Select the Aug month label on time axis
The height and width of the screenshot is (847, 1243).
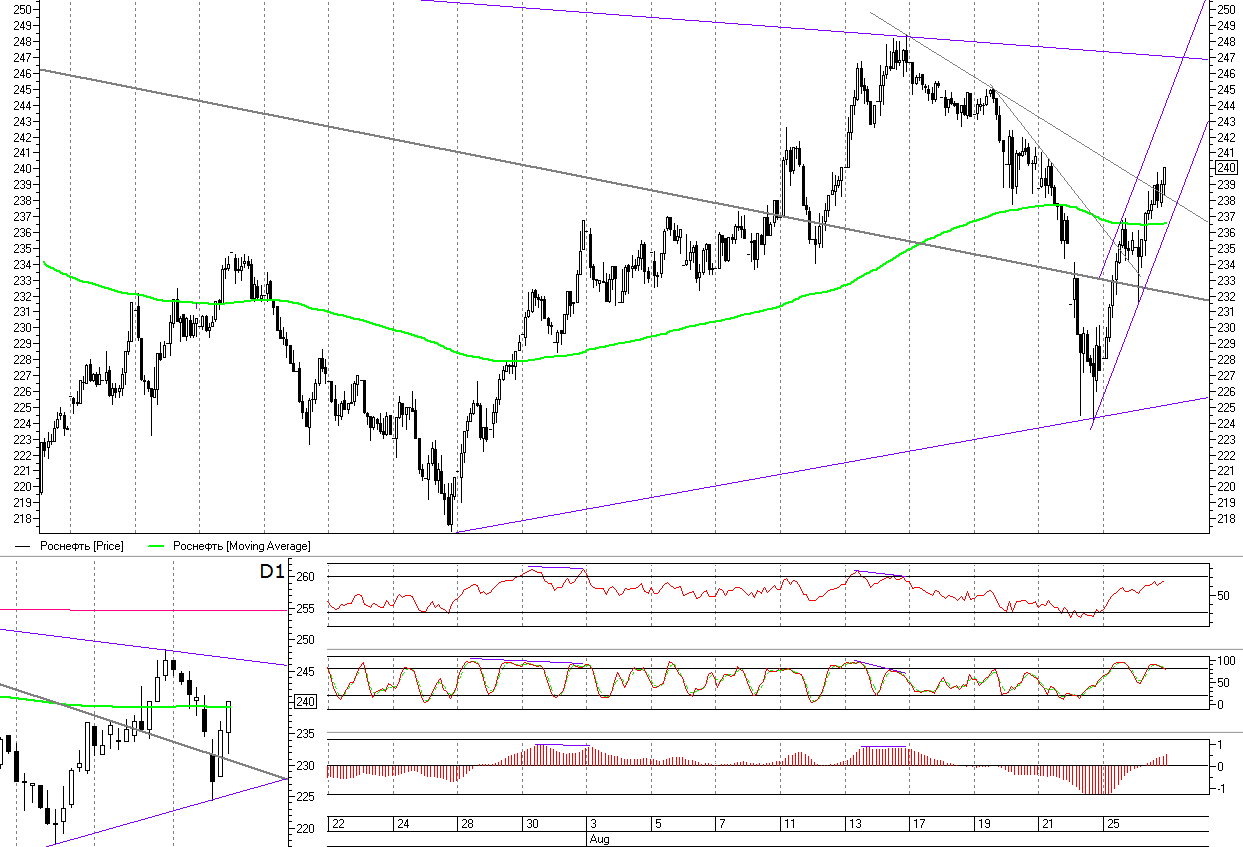tap(598, 839)
